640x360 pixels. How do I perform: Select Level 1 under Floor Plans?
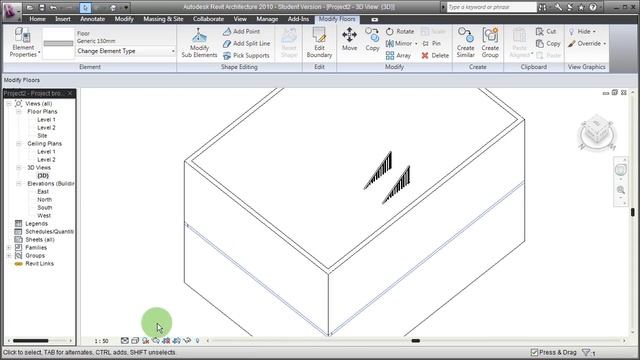46,120
